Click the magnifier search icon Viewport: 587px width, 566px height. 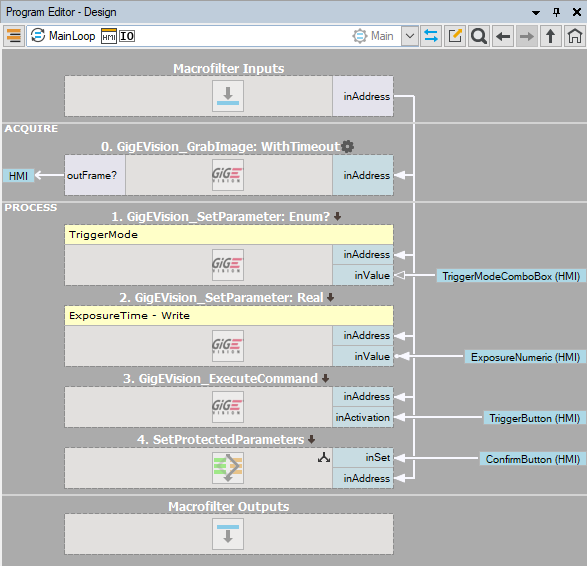(479, 36)
